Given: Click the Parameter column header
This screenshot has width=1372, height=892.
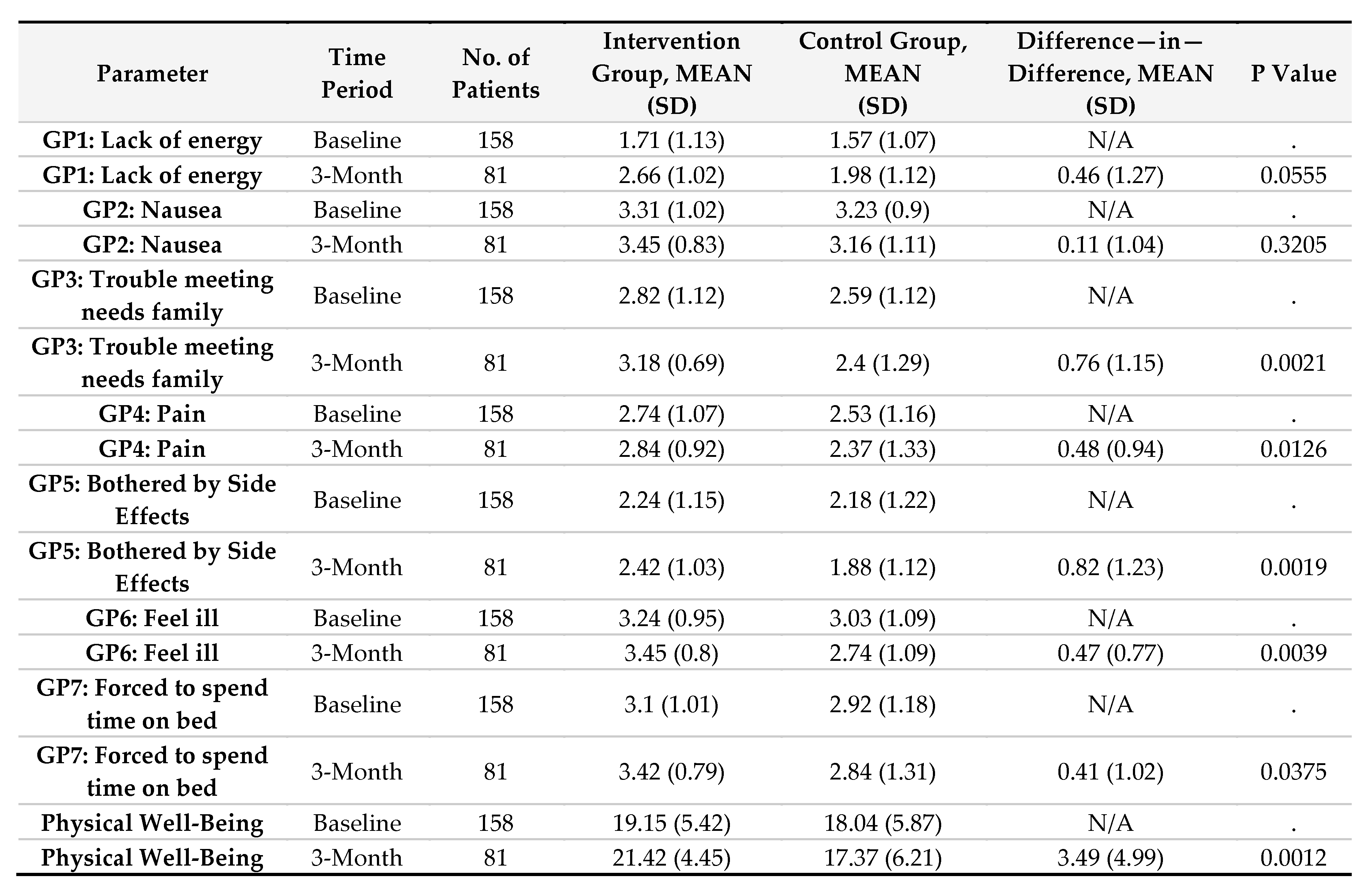Looking at the screenshot, I should pos(152,73).
